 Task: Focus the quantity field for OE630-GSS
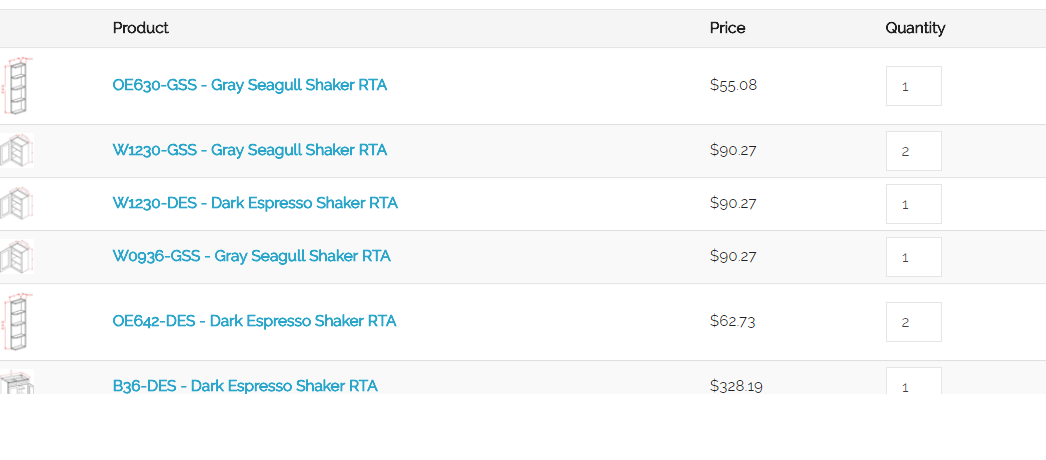[x=913, y=86]
